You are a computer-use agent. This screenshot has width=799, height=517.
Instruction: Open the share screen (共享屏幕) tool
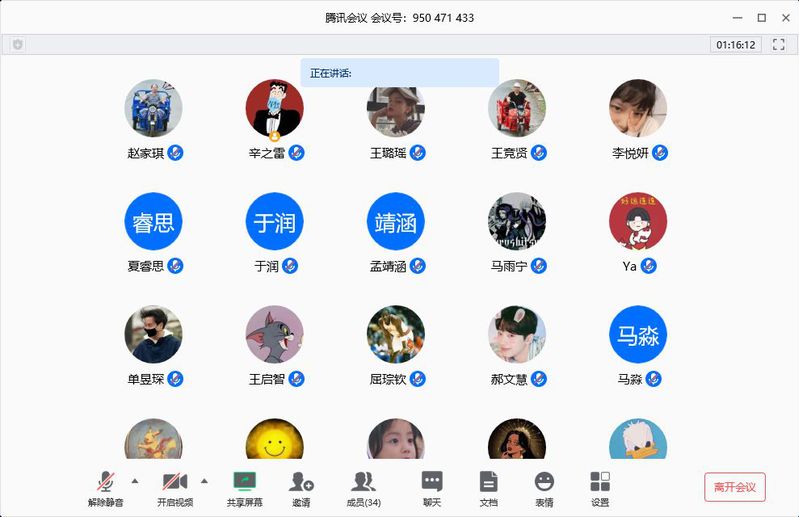pos(245,488)
